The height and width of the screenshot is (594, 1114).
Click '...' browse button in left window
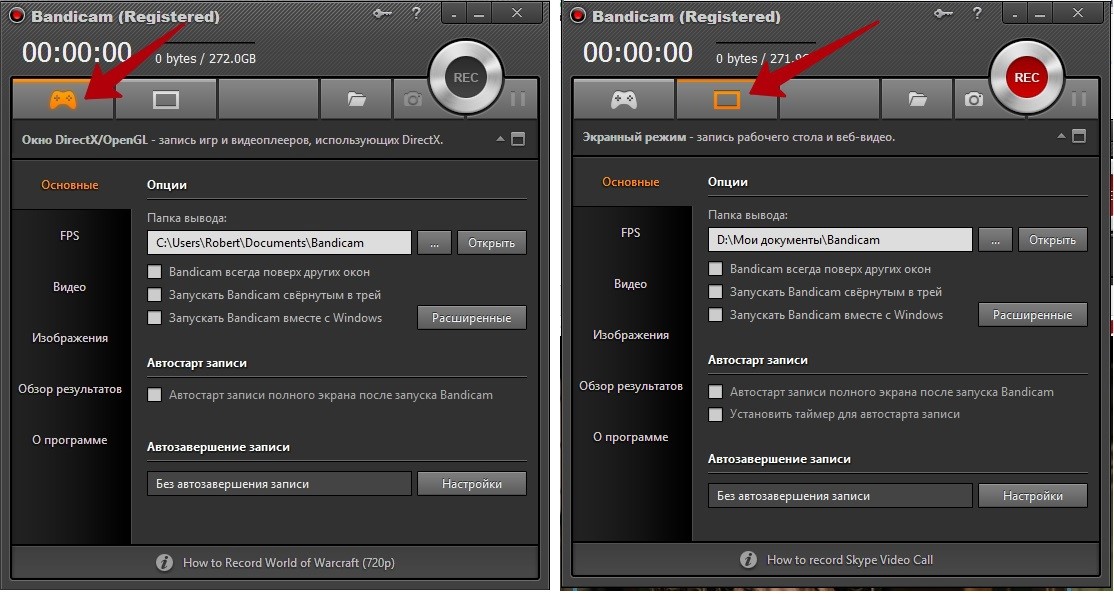point(435,243)
